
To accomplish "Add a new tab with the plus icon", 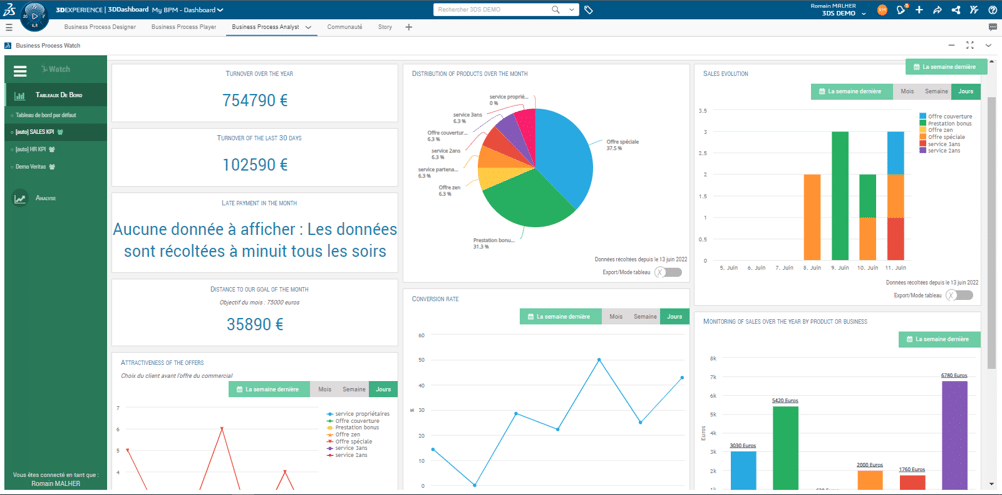I will pyautogui.click(x=409, y=27).
